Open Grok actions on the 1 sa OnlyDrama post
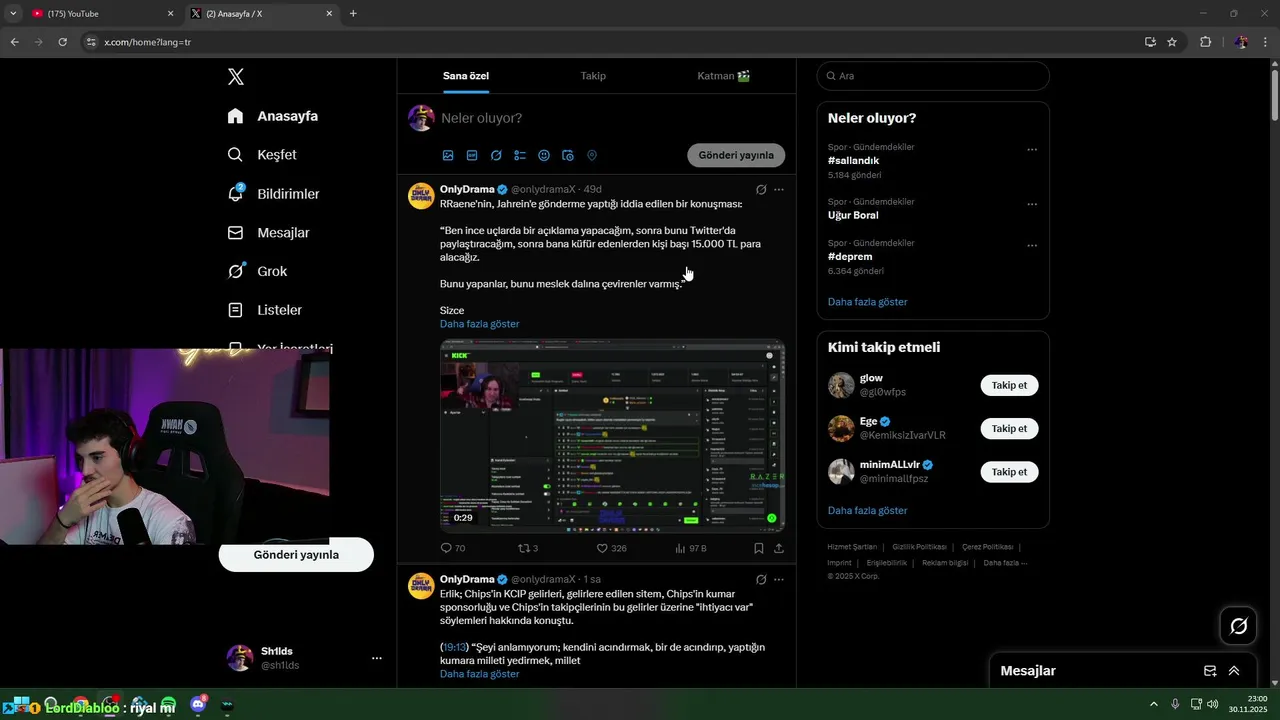The height and width of the screenshot is (720, 1280). click(x=761, y=579)
